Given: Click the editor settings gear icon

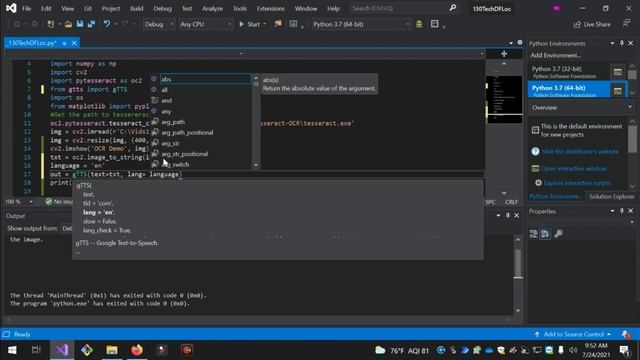Looking at the screenshot, I should click(520, 42).
